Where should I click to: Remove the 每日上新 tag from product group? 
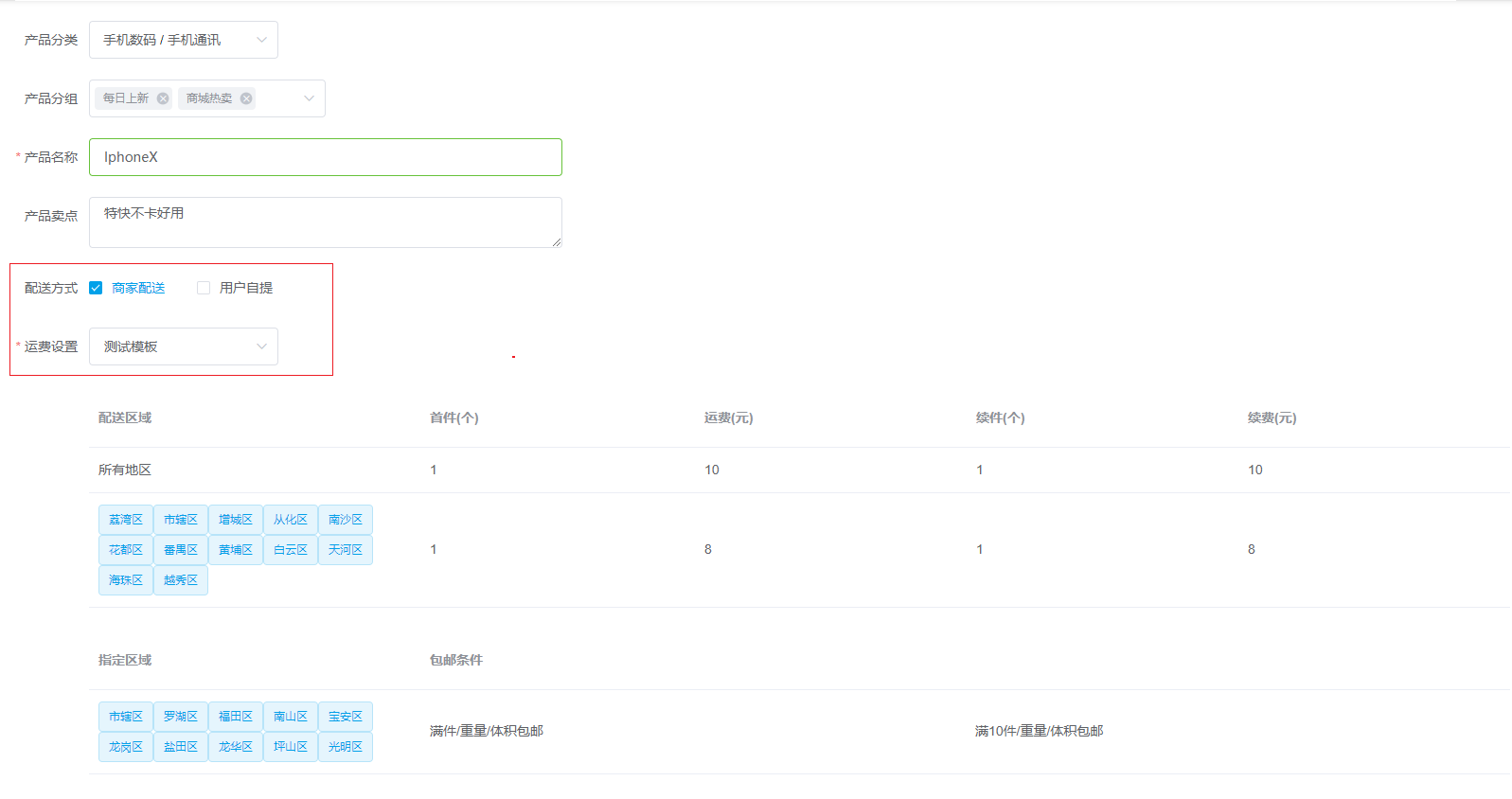(x=163, y=98)
